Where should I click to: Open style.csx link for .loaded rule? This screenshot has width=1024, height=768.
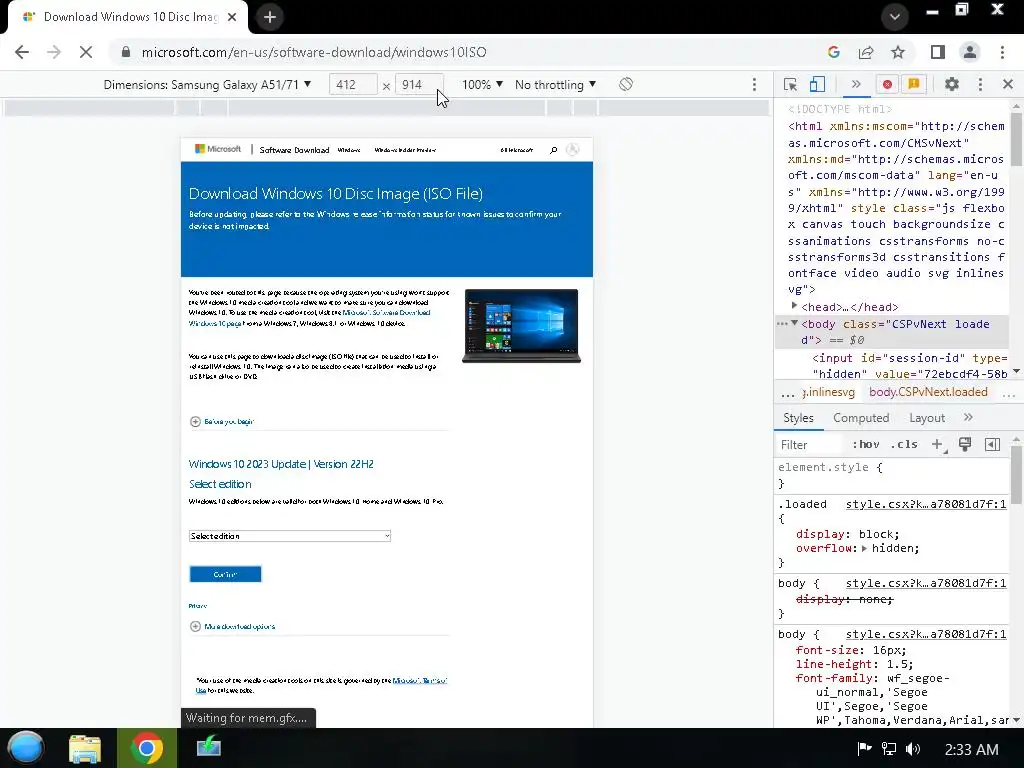(x=926, y=504)
